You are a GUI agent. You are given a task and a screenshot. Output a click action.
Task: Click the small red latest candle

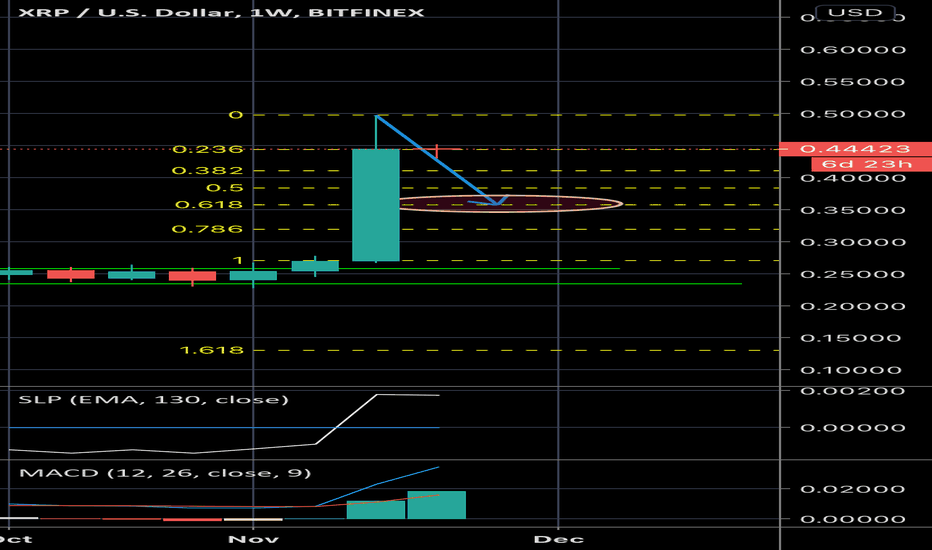[436, 150]
